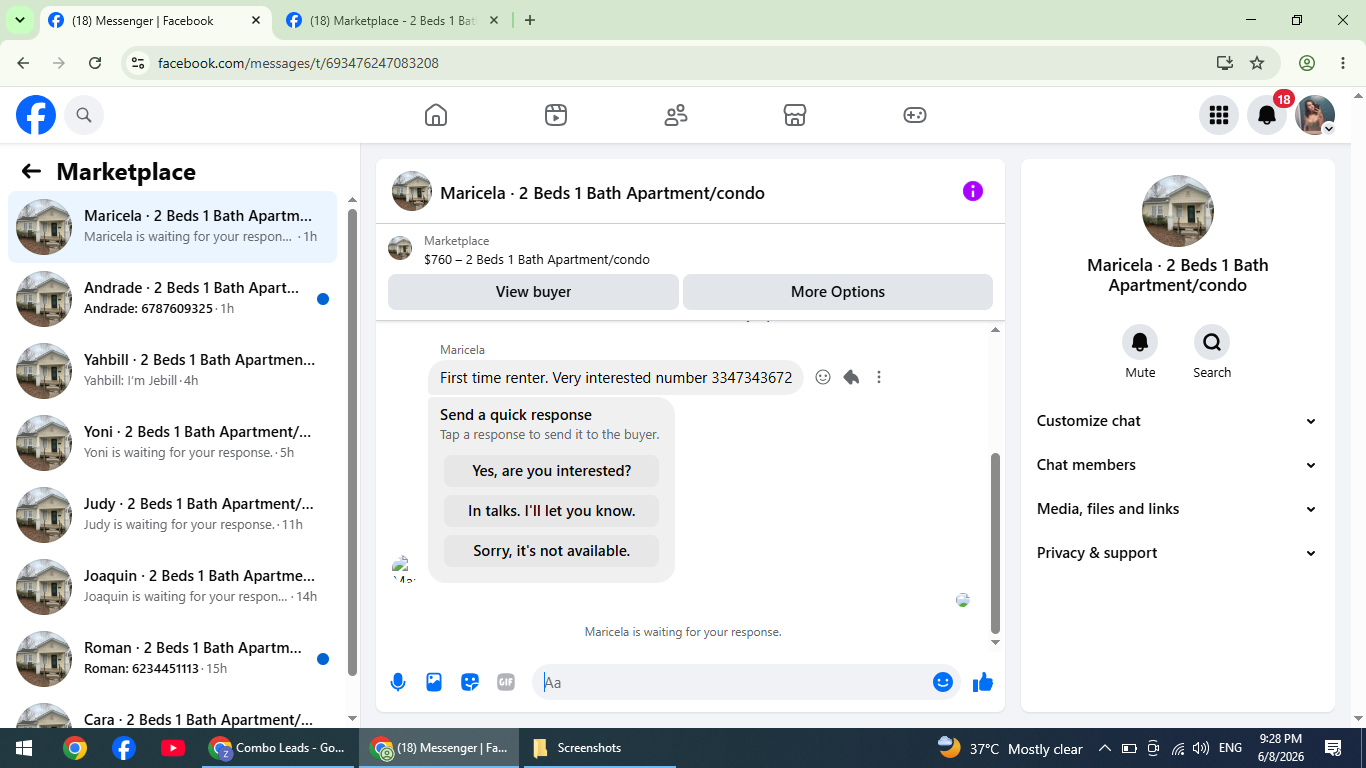Open the Friends icon in top navigation
The width and height of the screenshot is (1366, 768).
pyautogui.click(x=676, y=115)
